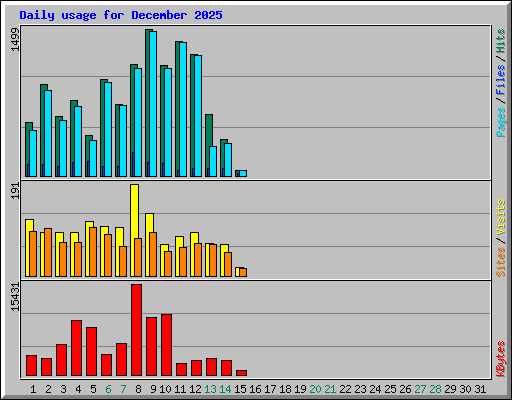The height and width of the screenshot is (400, 512).
Task: Select the orange Sites bar for day 2
Action: pos(48,252)
